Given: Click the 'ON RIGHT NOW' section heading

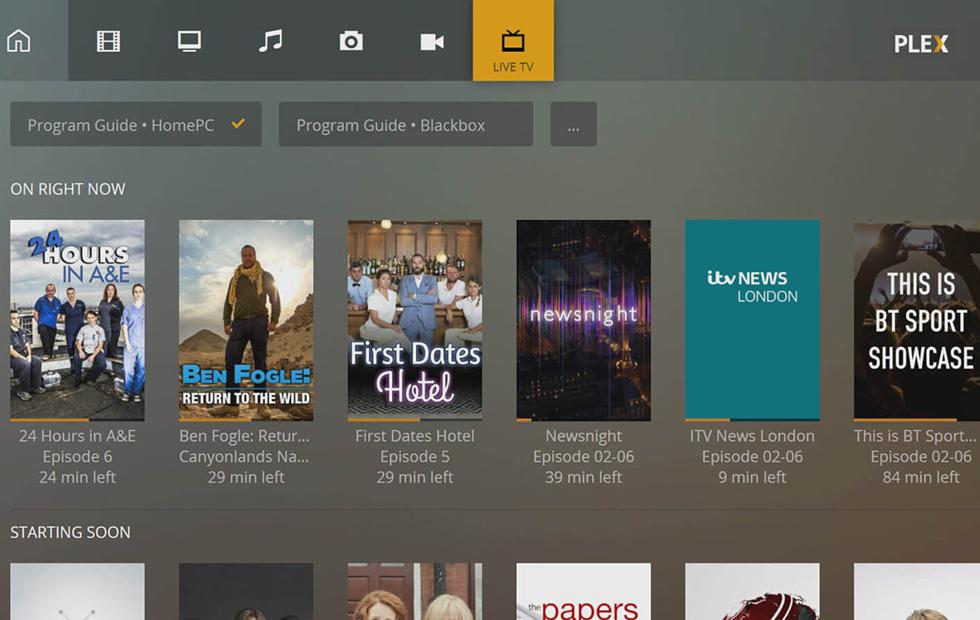Looking at the screenshot, I should (x=68, y=189).
